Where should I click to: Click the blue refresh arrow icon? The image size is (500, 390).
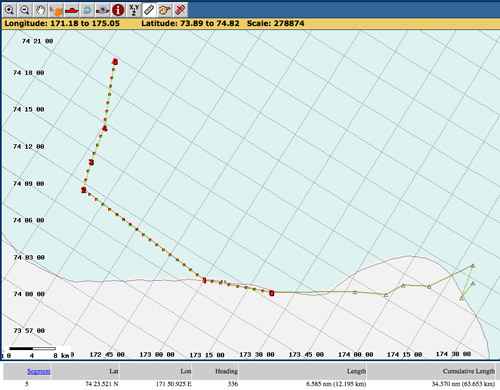87,10
